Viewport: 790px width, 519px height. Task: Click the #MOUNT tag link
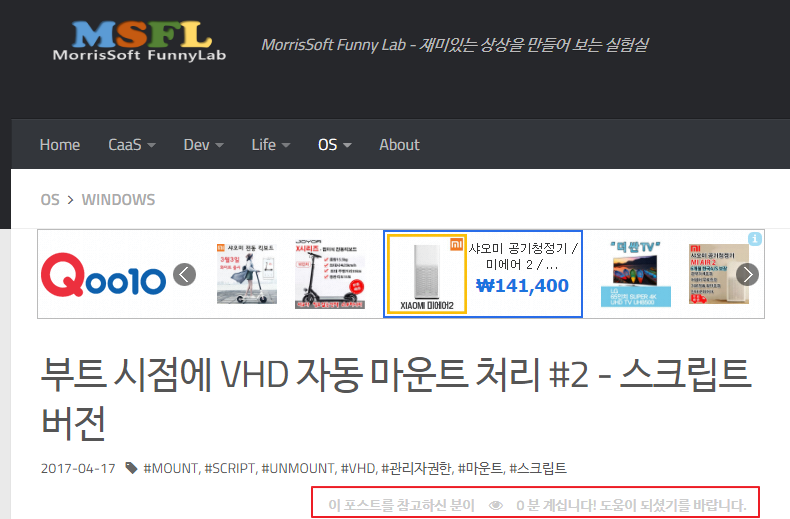coord(172,468)
